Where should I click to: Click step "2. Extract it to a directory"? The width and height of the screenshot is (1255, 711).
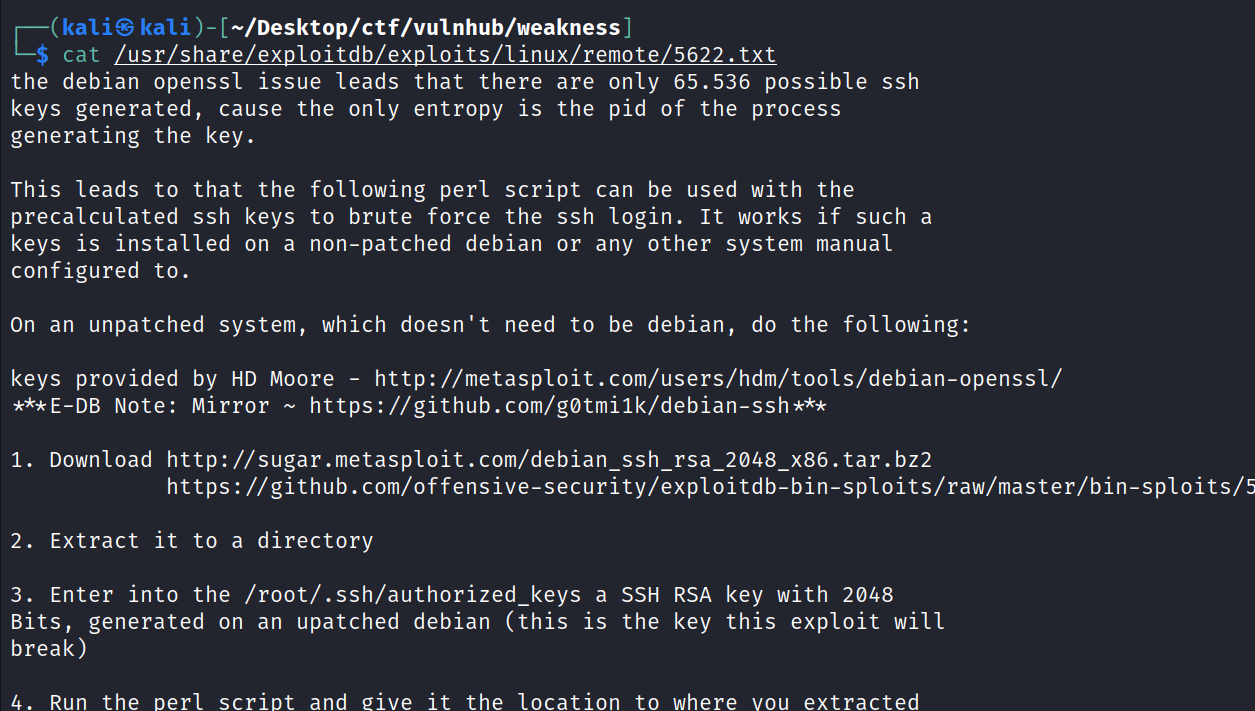192,541
